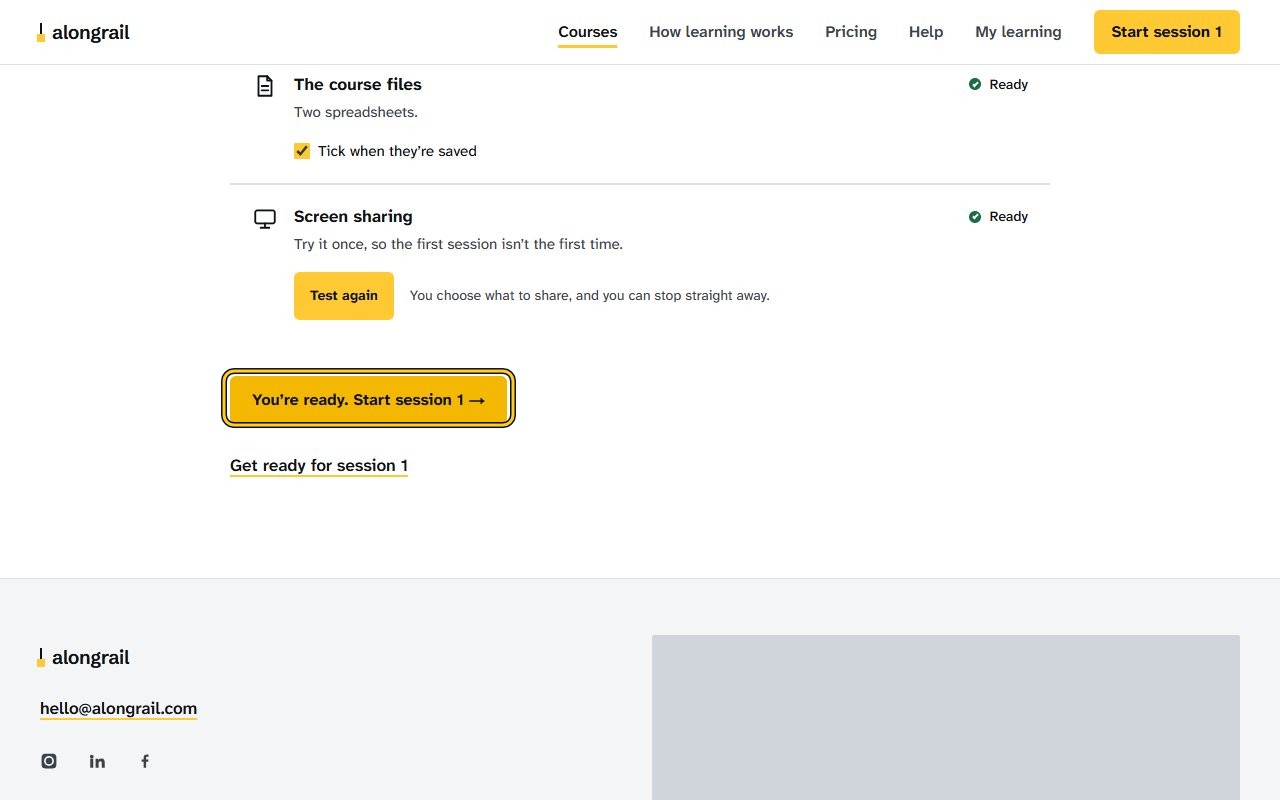Click the header Start session 1 button
This screenshot has height=800, width=1280.
click(1167, 32)
